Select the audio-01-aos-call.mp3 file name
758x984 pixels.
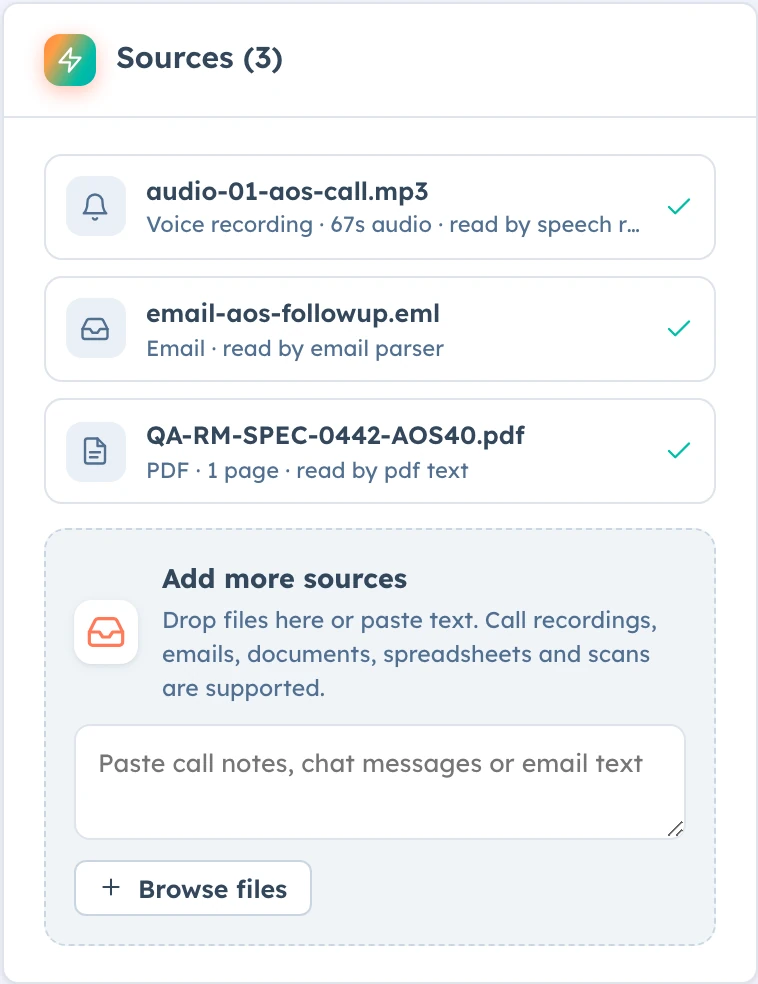(x=287, y=191)
